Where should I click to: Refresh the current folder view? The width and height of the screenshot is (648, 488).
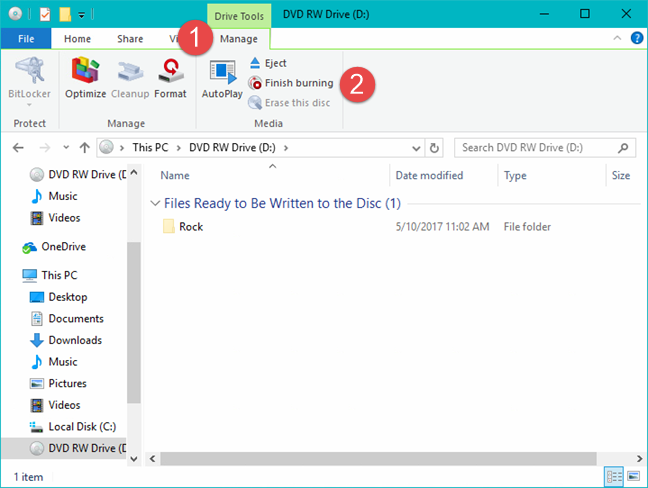(434, 148)
